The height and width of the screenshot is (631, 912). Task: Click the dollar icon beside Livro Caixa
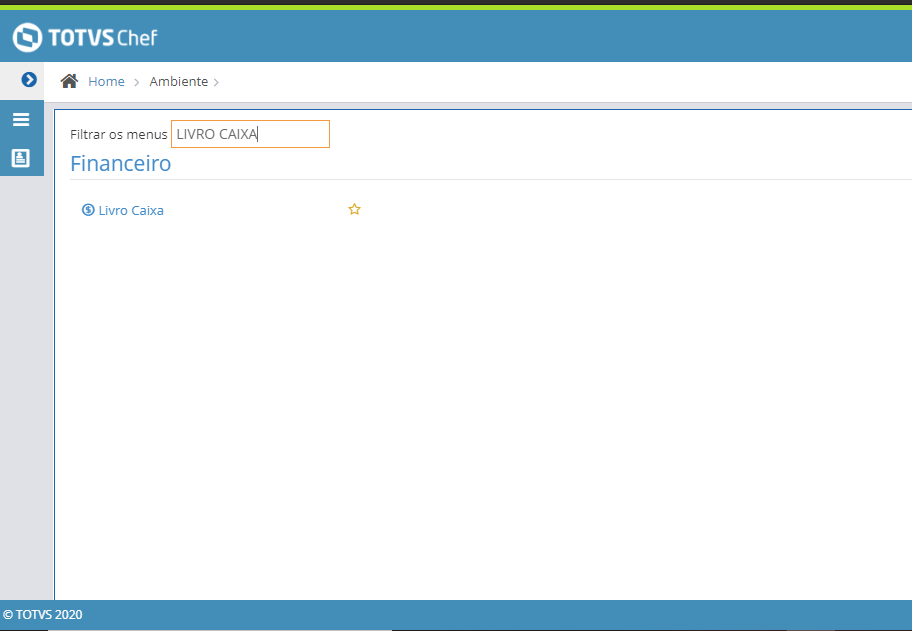88,210
